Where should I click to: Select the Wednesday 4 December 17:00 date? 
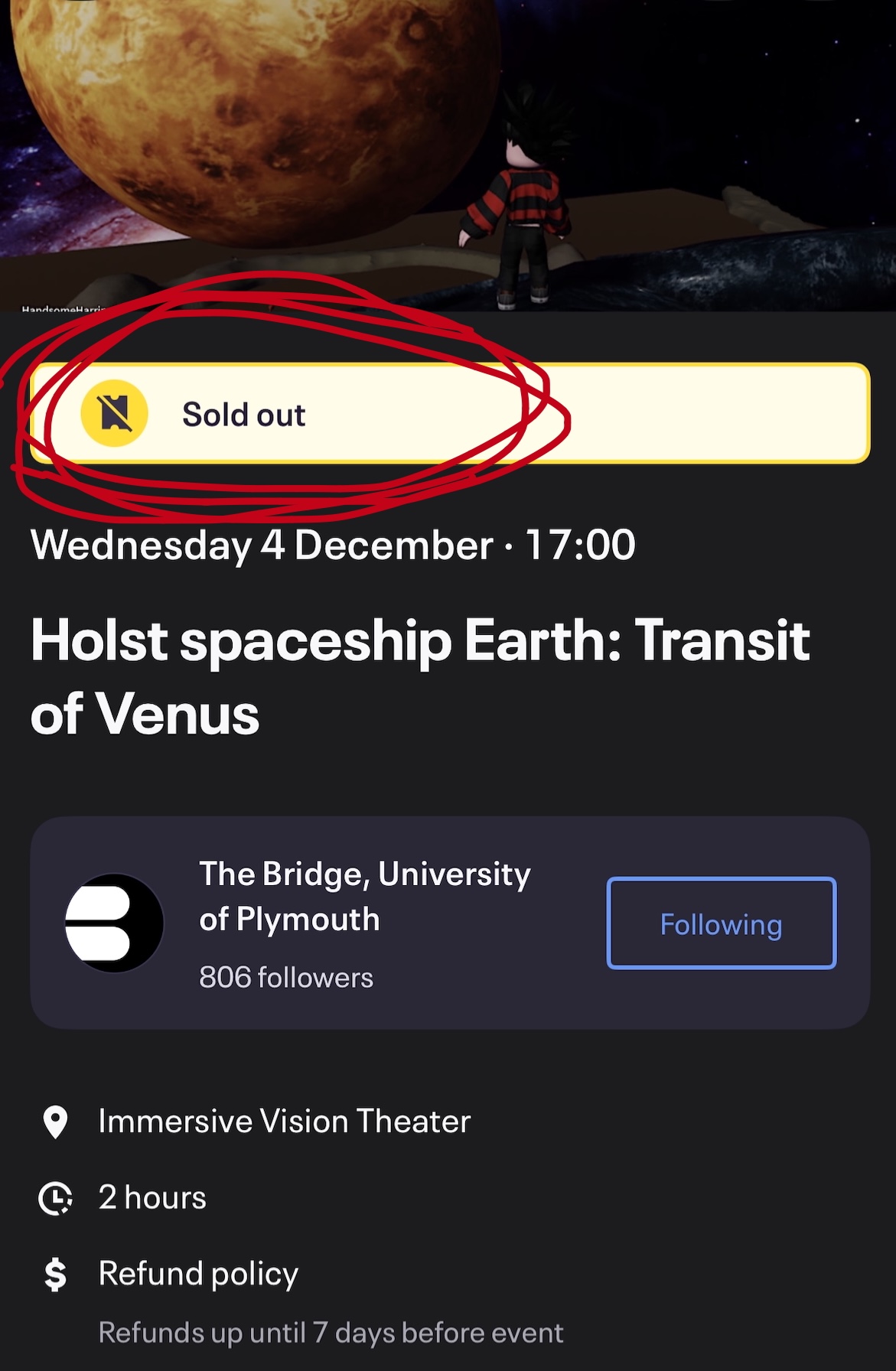point(333,545)
